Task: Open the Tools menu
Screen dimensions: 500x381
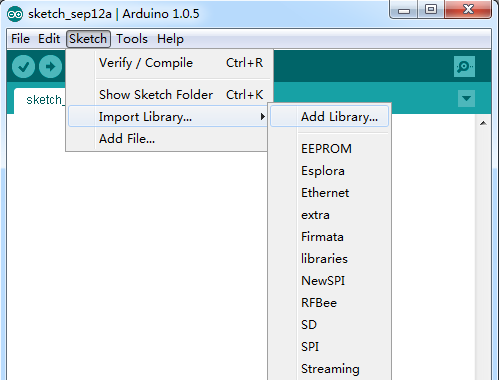Action: [132, 39]
